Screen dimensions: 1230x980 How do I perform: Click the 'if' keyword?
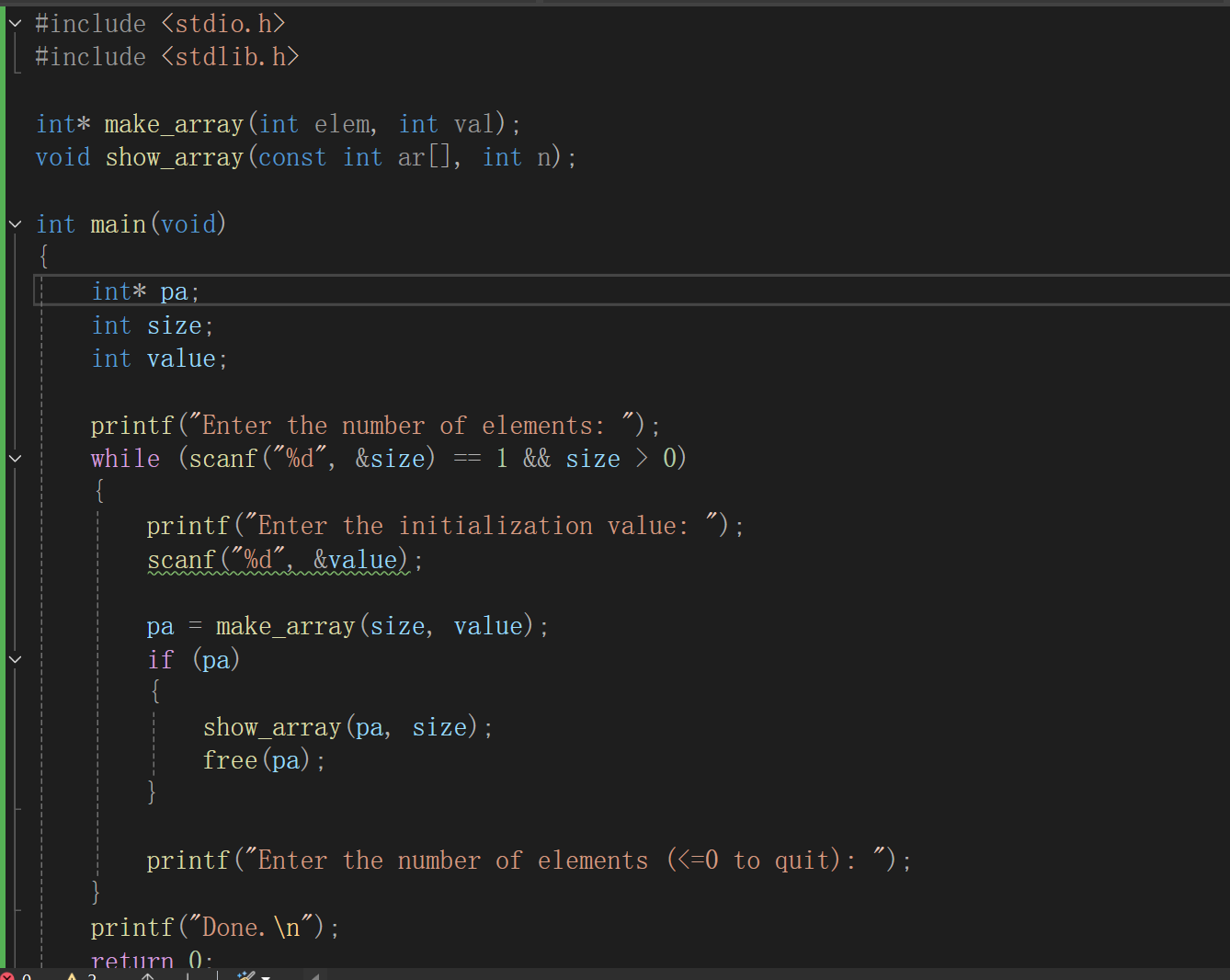click(160, 659)
